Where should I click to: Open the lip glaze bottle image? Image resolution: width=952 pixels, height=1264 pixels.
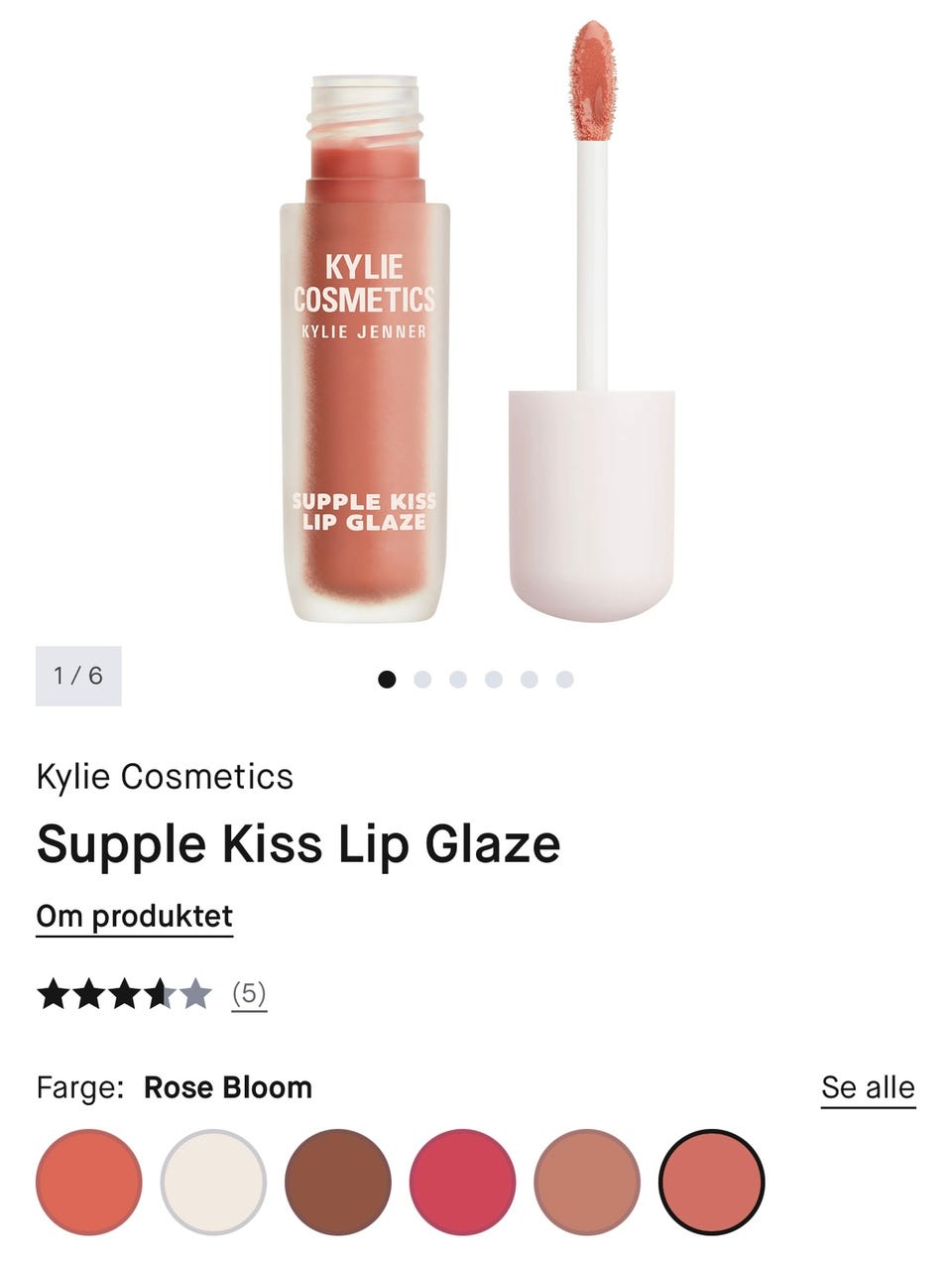(x=364, y=347)
